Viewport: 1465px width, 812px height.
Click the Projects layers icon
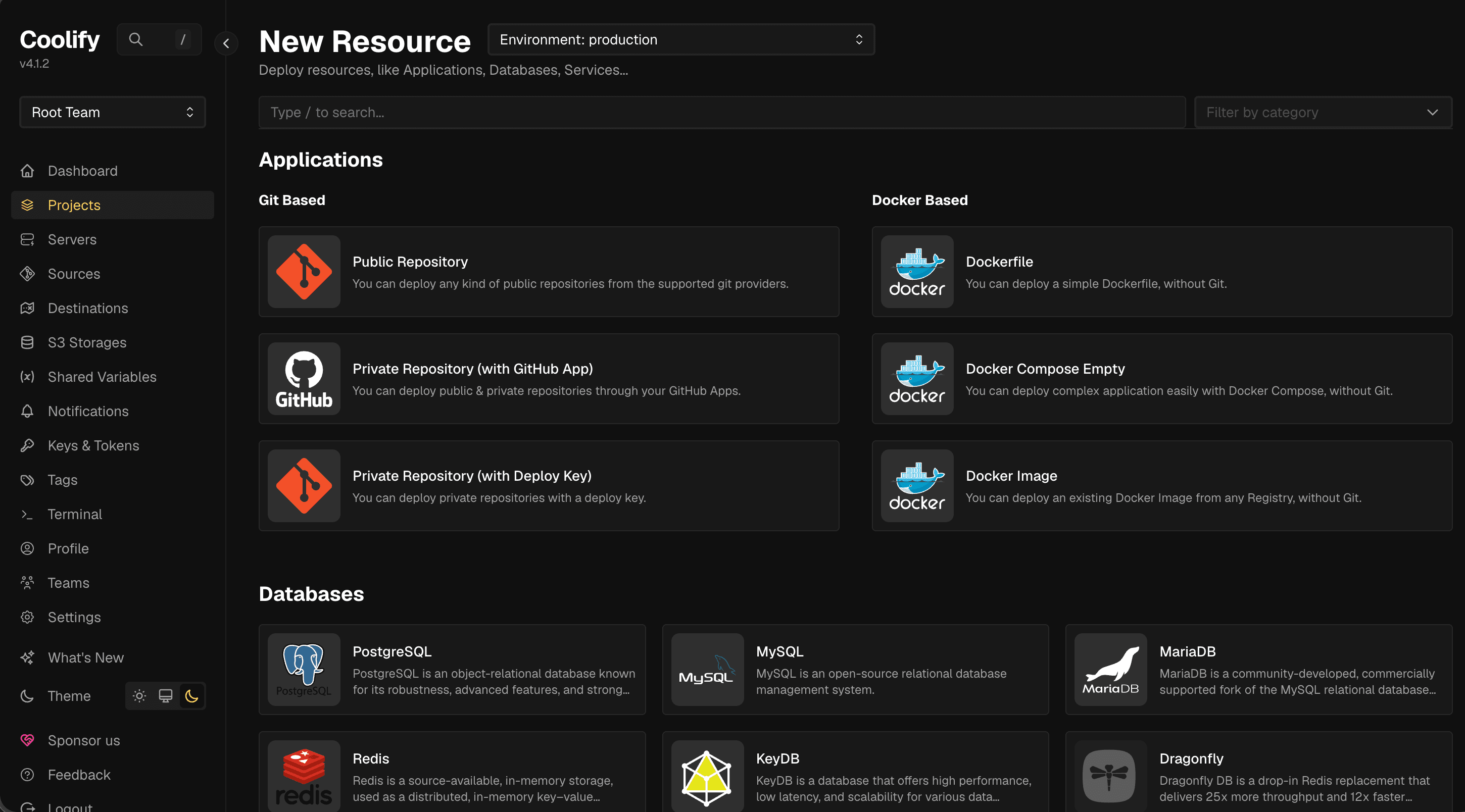coord(27,205)
